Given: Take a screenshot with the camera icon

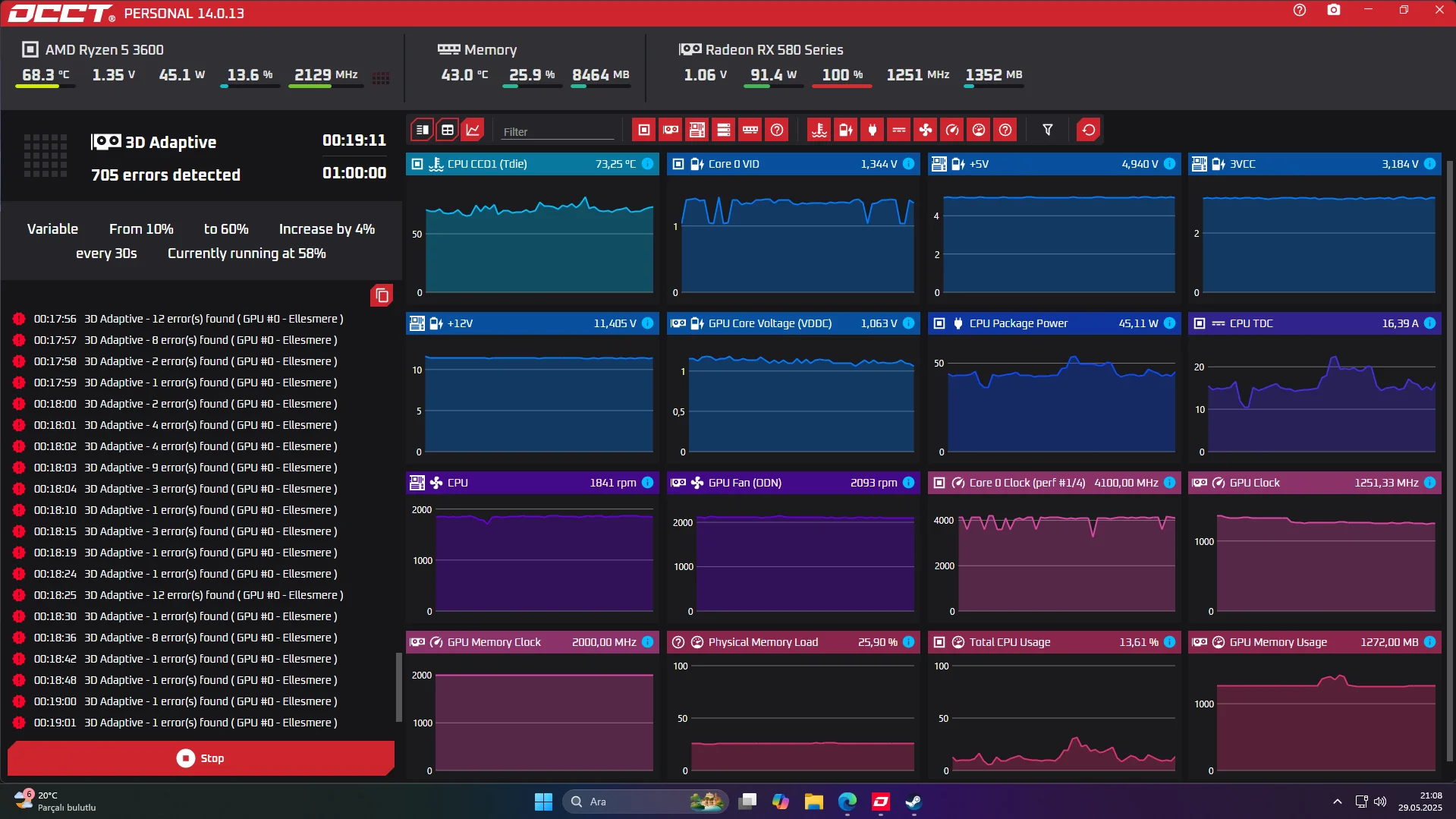Looking at the screenshot, I should click(1334, 10).
